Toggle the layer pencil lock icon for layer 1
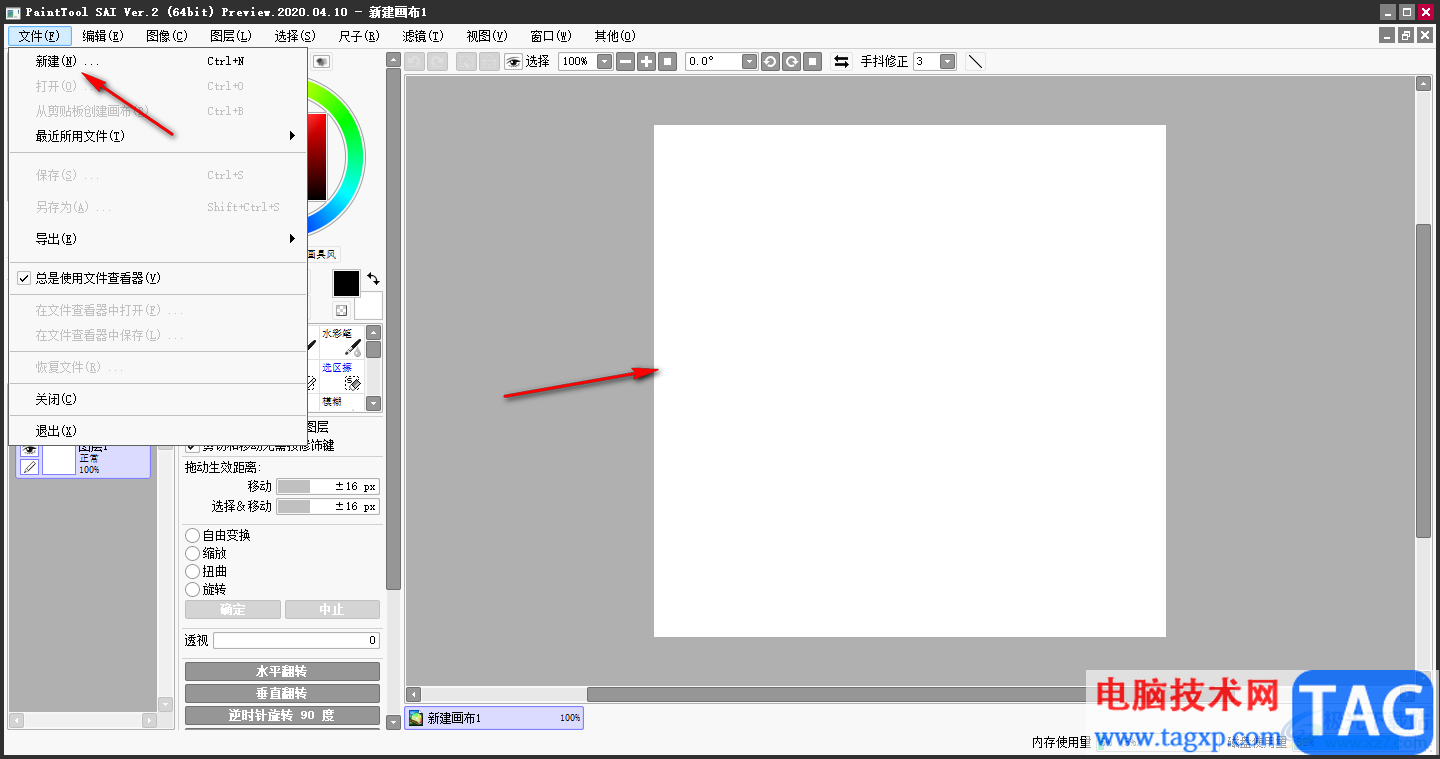 coord(29,466)
